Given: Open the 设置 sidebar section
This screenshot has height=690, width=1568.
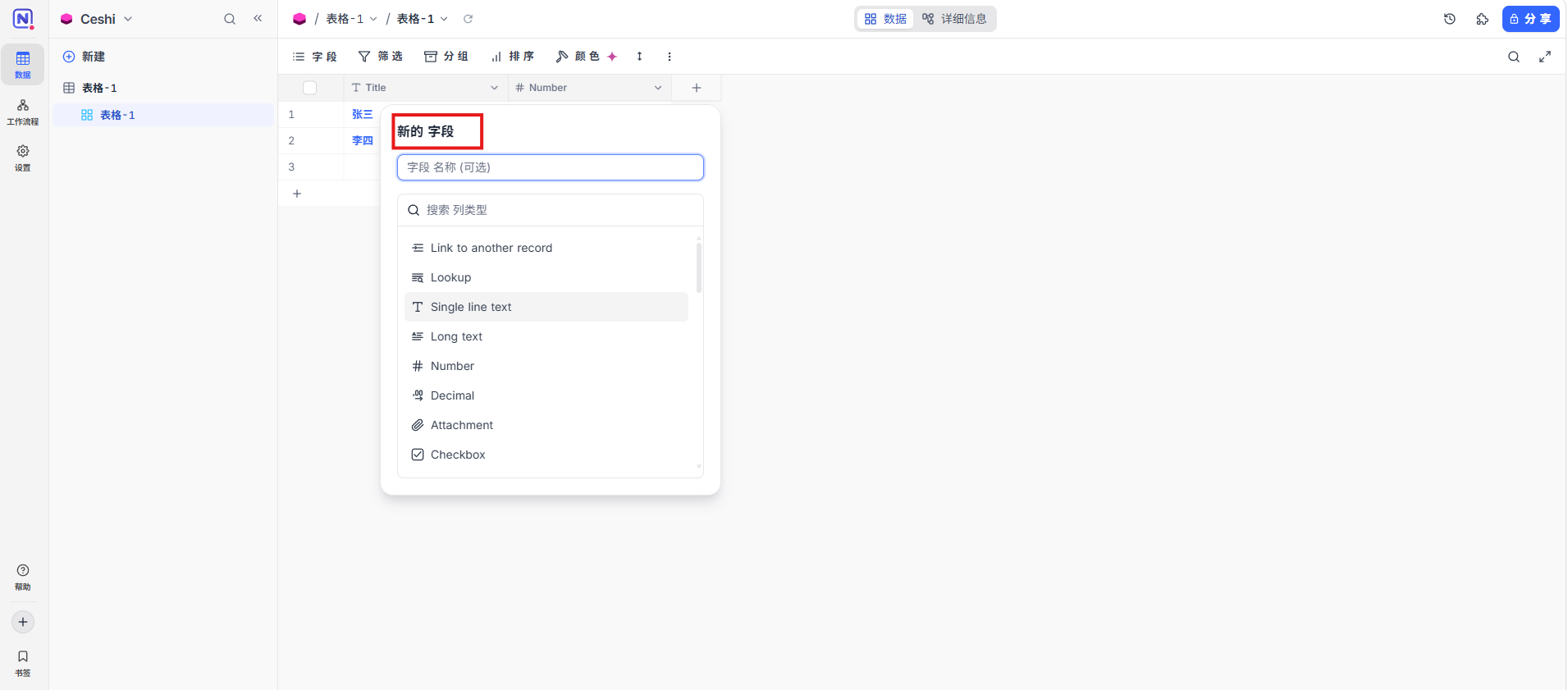Looking at the screenshot, I should [23, 158].
